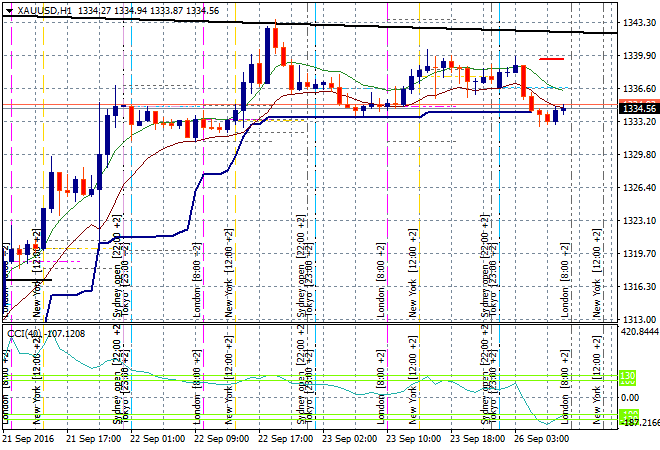Screen dimensions: 660x450
Task: Click the 0.00 CCI scale label
Action: coord(632,397)
